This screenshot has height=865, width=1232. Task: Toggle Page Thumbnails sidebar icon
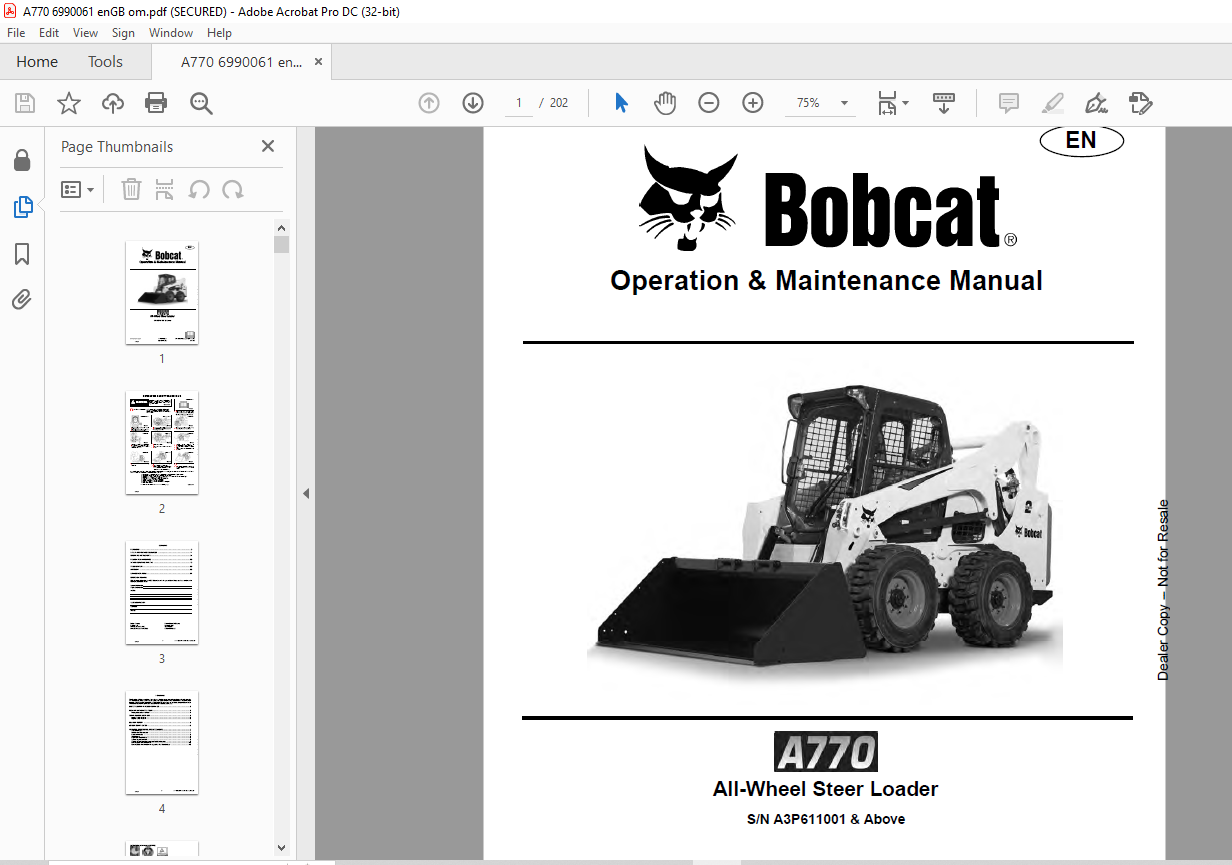tap(22, 207)
